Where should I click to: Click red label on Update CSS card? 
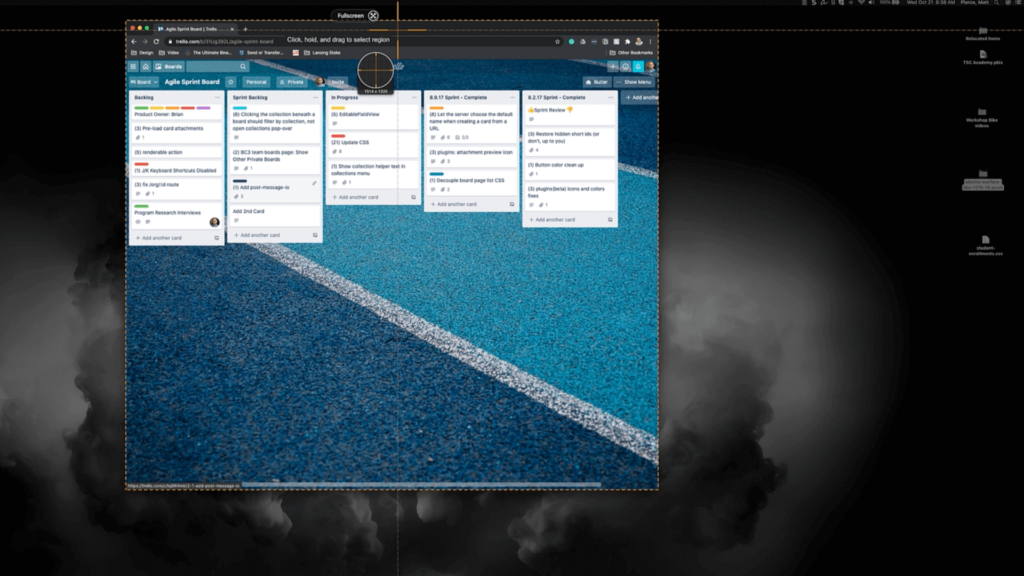(338, 136)
